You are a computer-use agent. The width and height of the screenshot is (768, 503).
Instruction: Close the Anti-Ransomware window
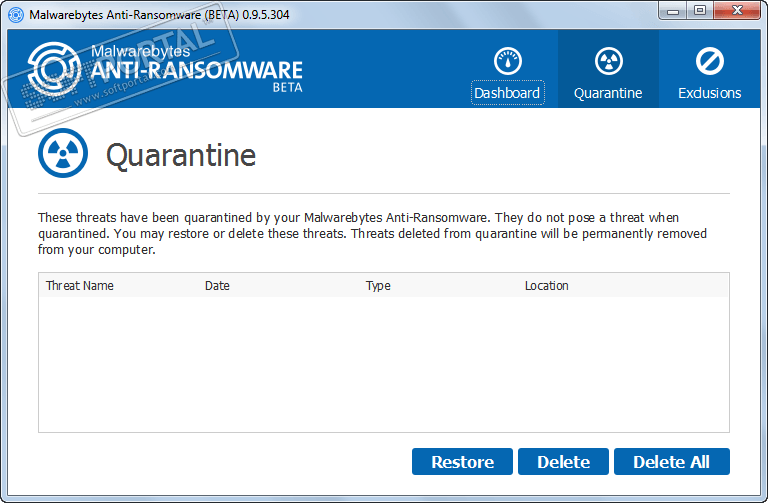pos(737,11)
